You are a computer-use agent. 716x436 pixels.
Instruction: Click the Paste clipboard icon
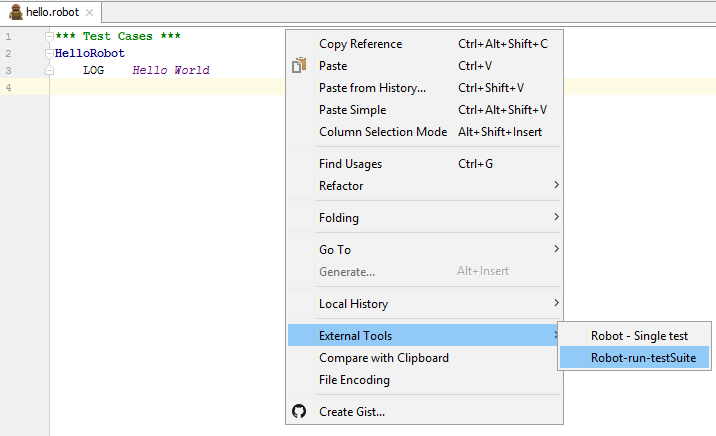point(299,65)
